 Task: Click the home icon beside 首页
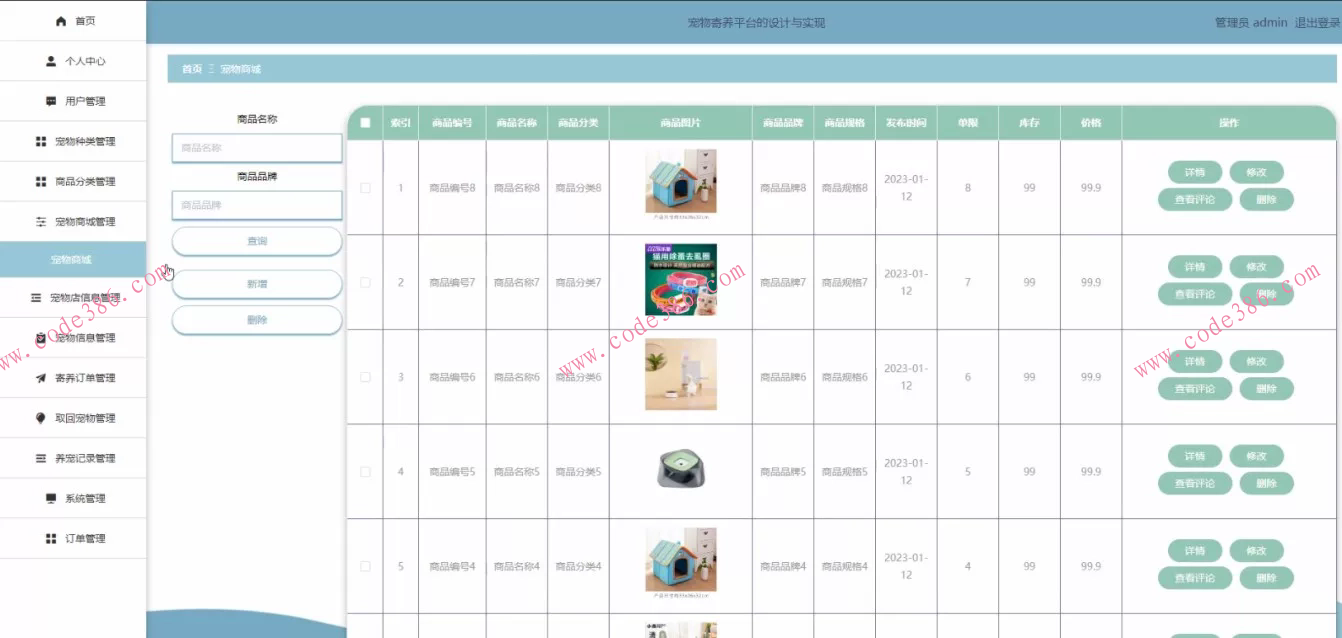pyautogui.click(x=61, y=21)
